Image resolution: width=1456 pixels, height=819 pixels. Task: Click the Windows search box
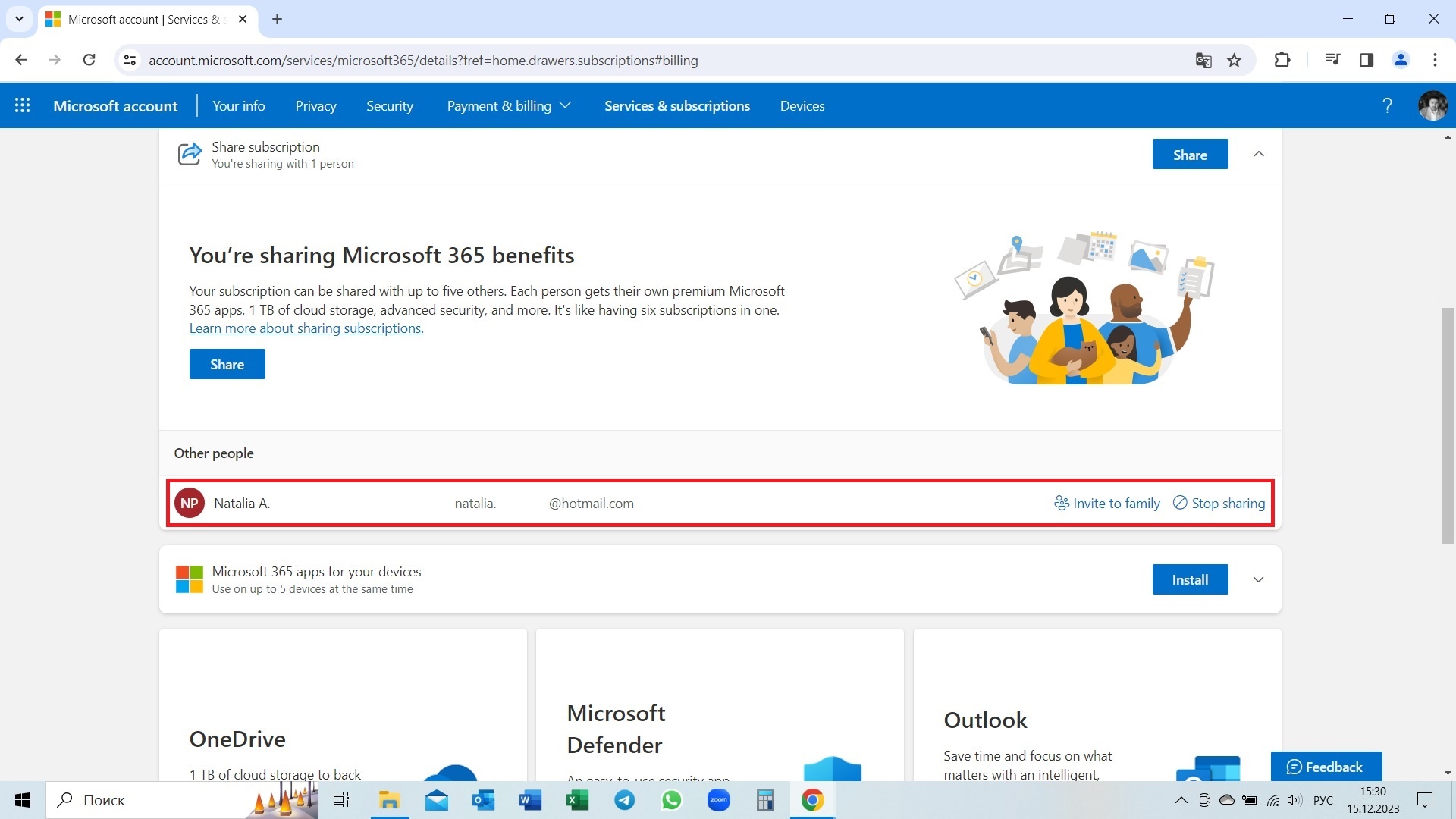182,800
